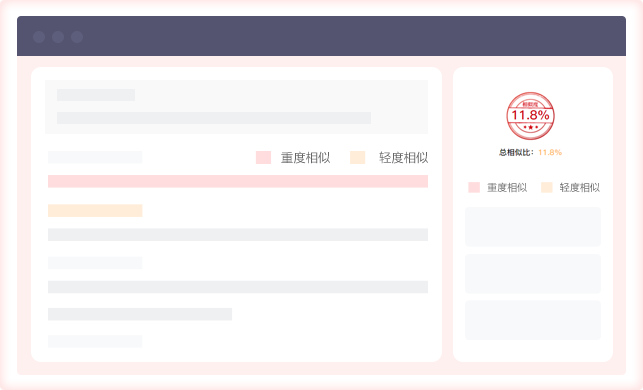Screen dimensions: 643x390
Task: Click the middle dot in the title bar
Action: [x=58, y=37]
